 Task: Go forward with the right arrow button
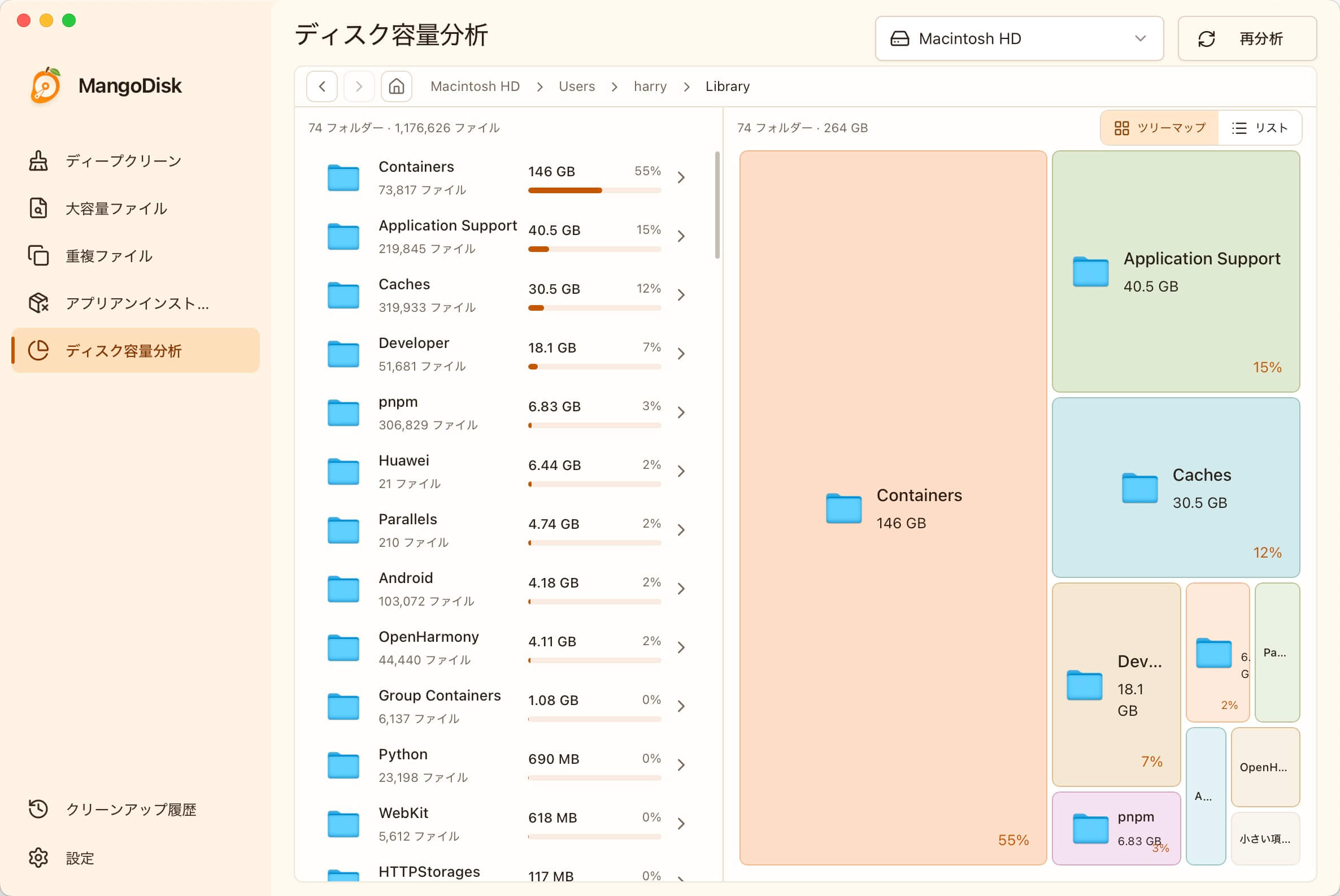click(x=359, y=86)
